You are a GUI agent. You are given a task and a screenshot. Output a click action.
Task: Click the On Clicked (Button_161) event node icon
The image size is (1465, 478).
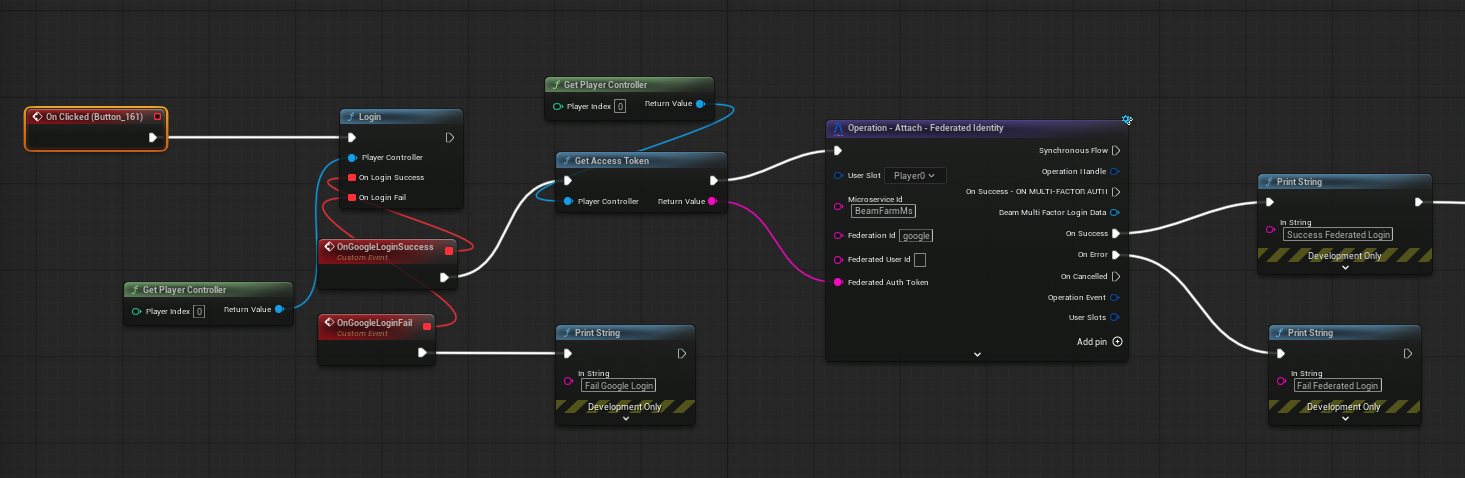click(37, 117)
